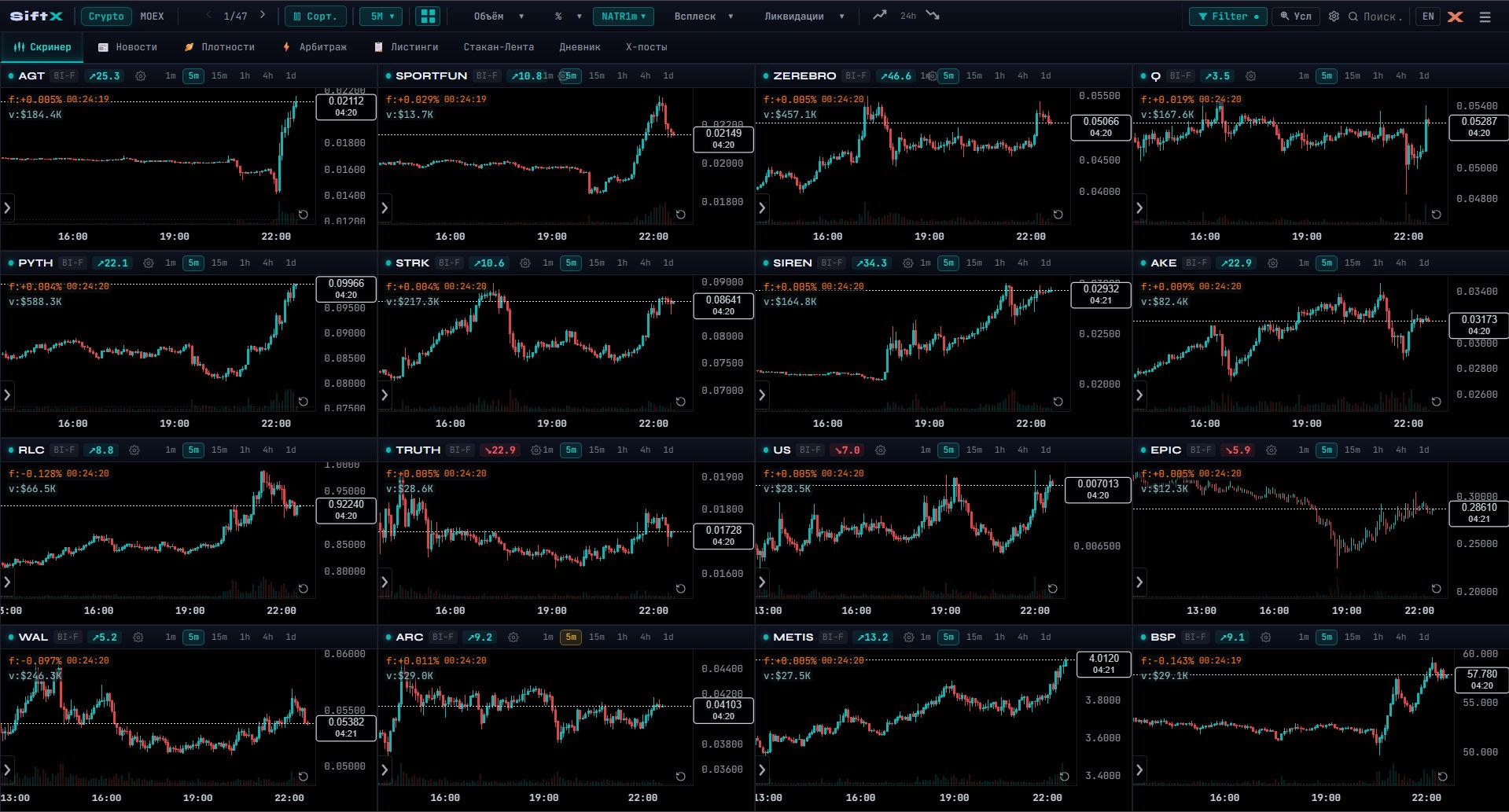
Task: Select 5m timeframe on the ARC chart
Action: [571, 637]
